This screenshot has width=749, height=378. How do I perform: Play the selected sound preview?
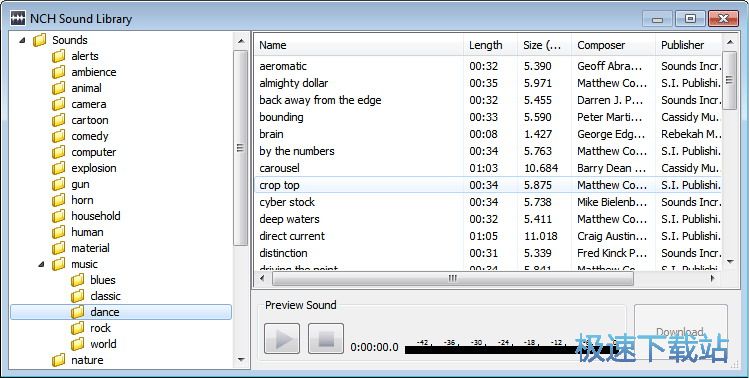point(282,338)
